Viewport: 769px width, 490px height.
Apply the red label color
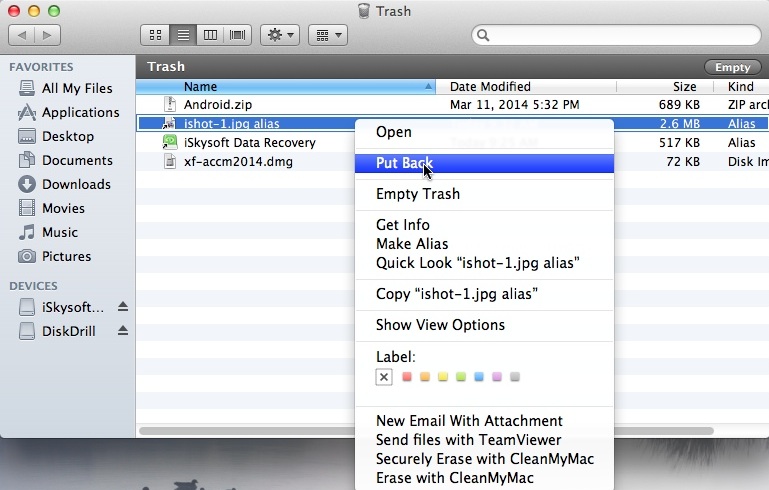click(407, 377)
